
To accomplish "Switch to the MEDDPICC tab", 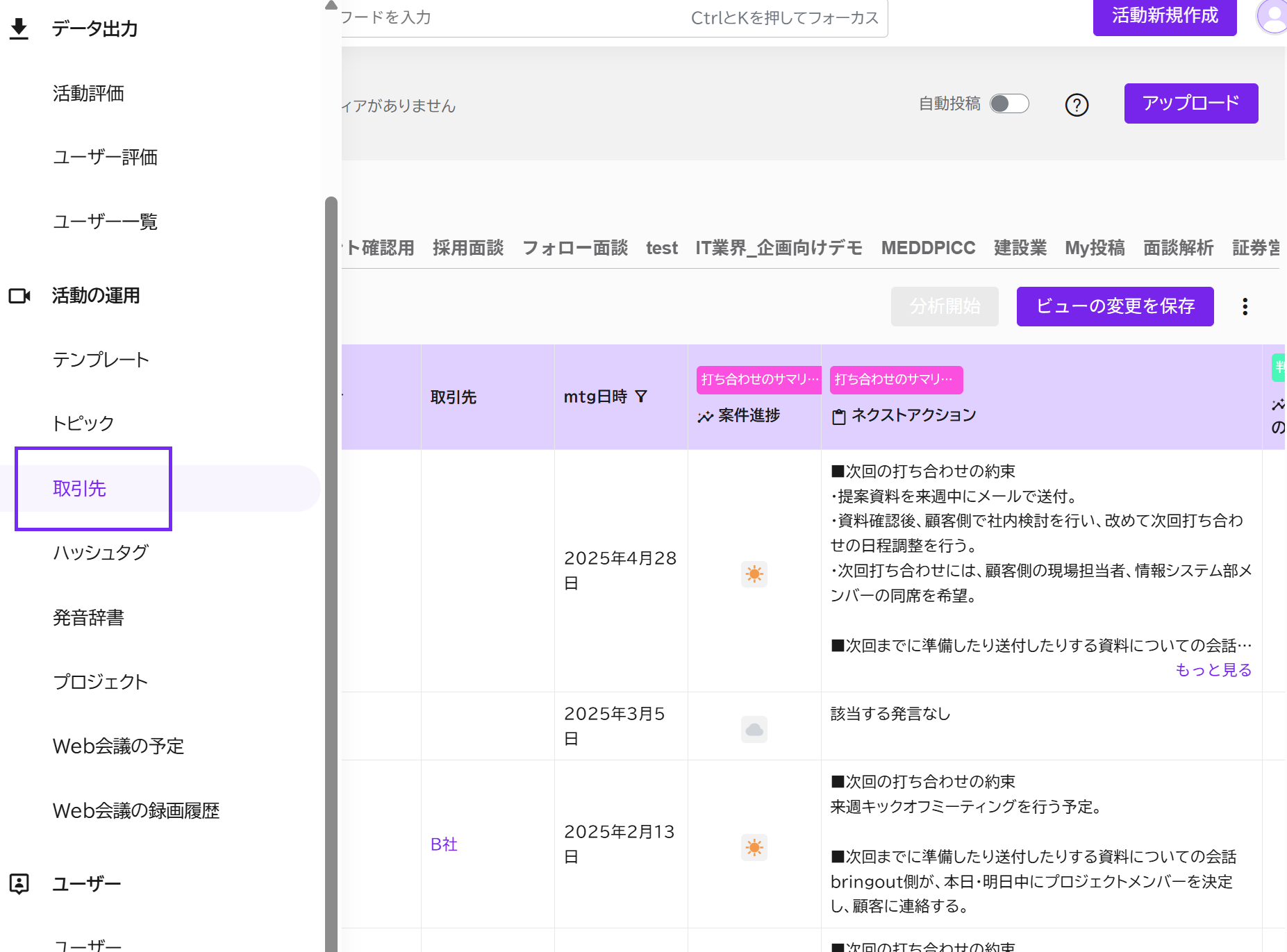I will pyautogui.click(x=928, y=248).
